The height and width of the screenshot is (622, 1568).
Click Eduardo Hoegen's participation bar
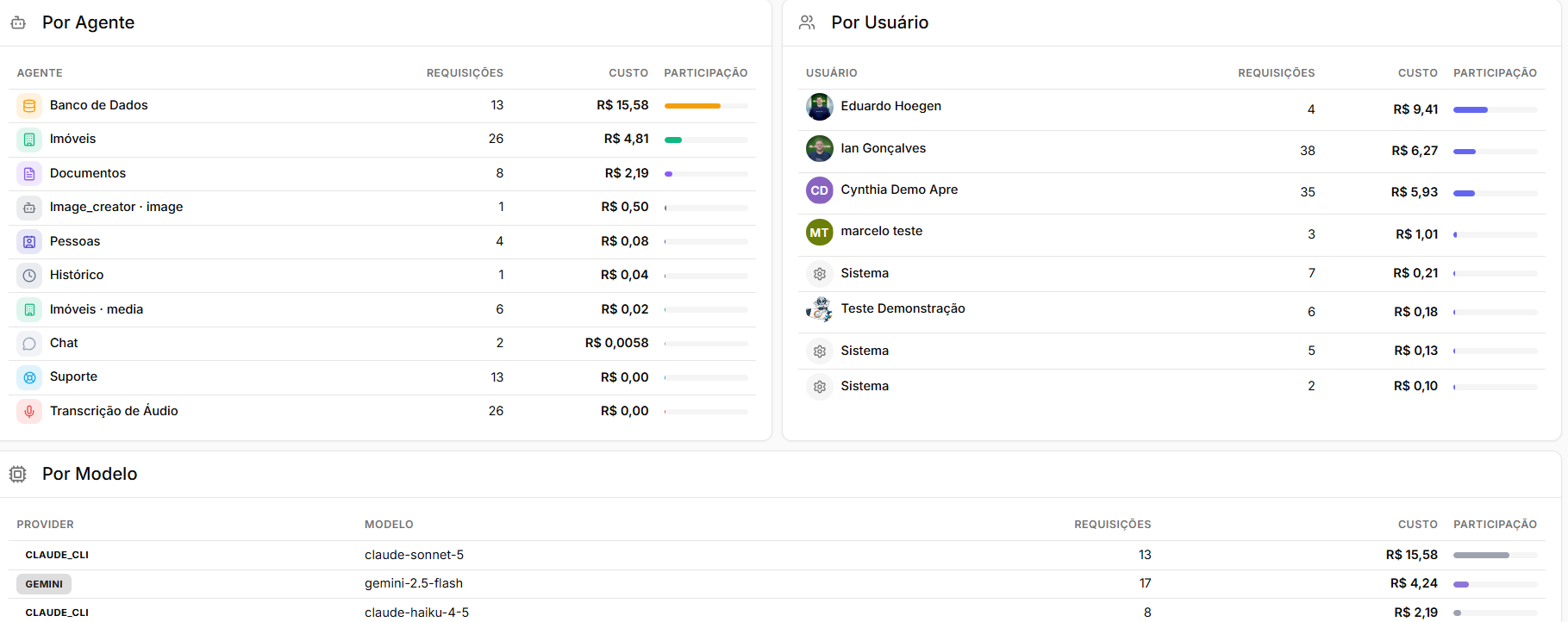pos(1495,109)
